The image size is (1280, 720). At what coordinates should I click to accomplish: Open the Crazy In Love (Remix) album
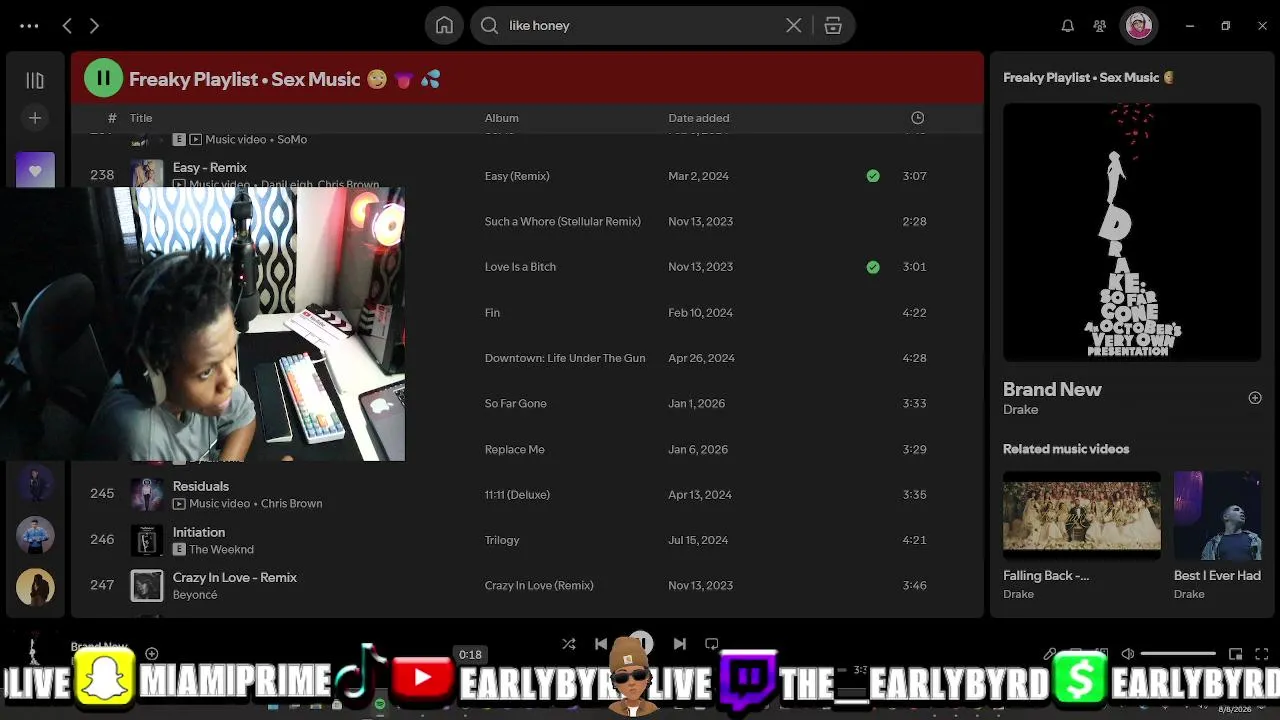(x=539, y=585)
